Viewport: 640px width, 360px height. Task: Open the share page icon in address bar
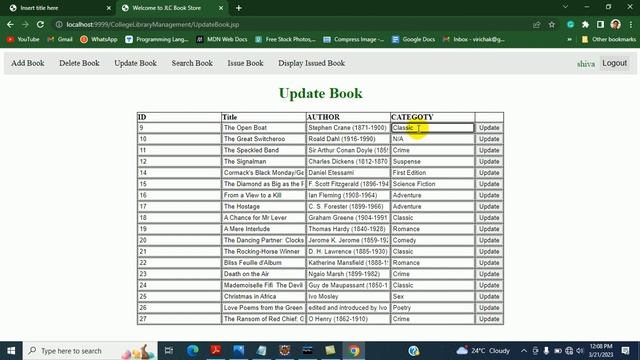point(536,24)
